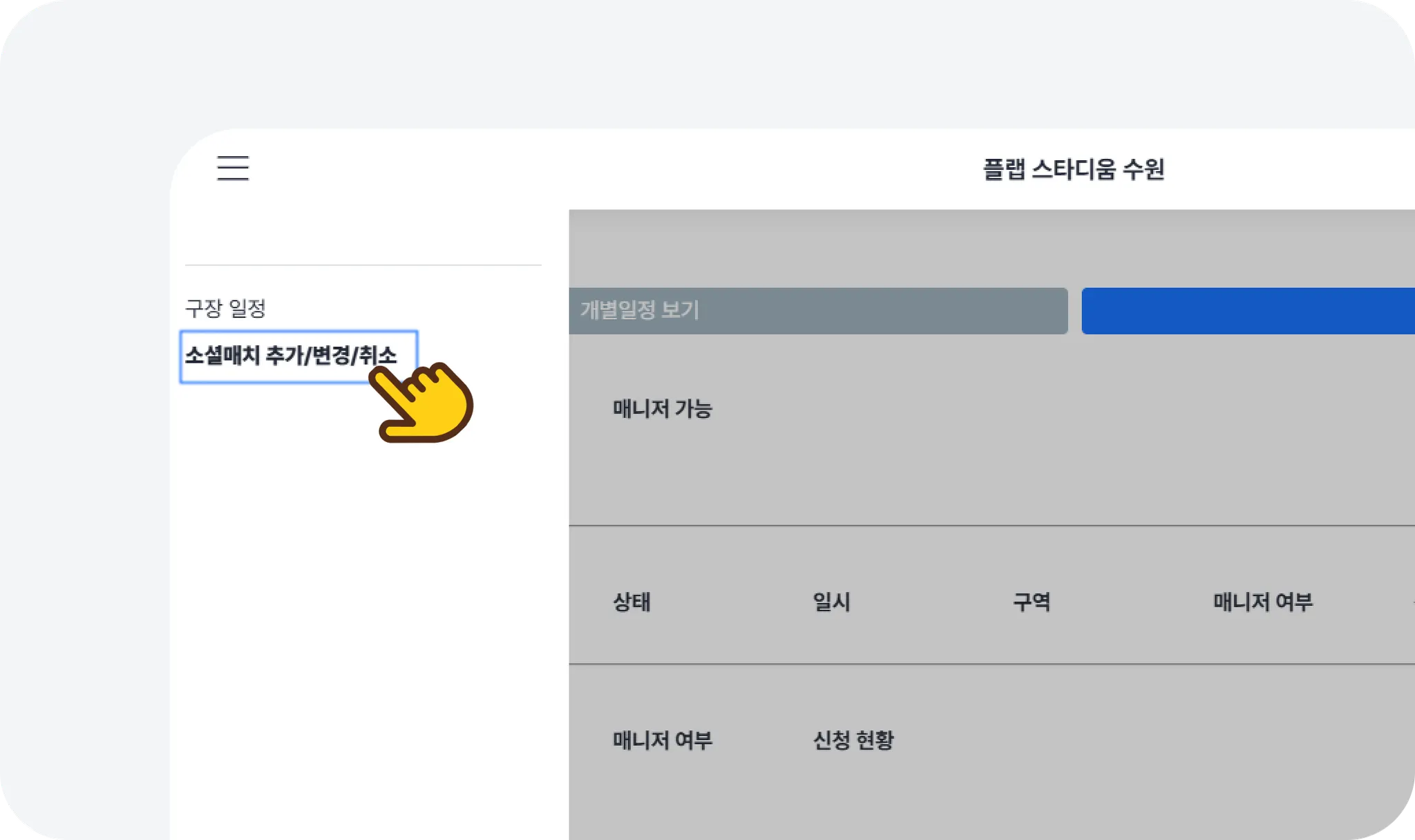This screenshot has height=840, width=1415.
Task: Select 구장 일정 in the sidebar
Action: point(225,308)
